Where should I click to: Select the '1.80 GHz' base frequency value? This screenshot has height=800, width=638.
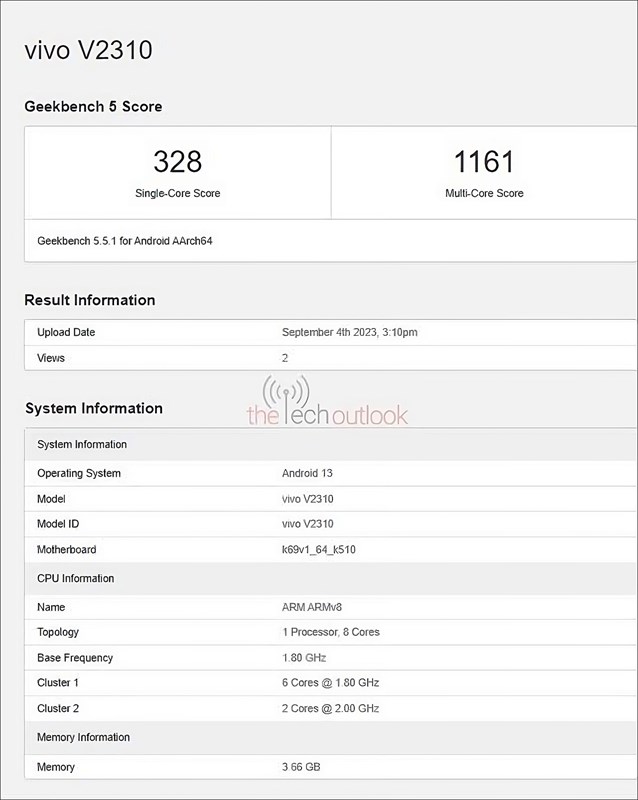pos(304,658)
